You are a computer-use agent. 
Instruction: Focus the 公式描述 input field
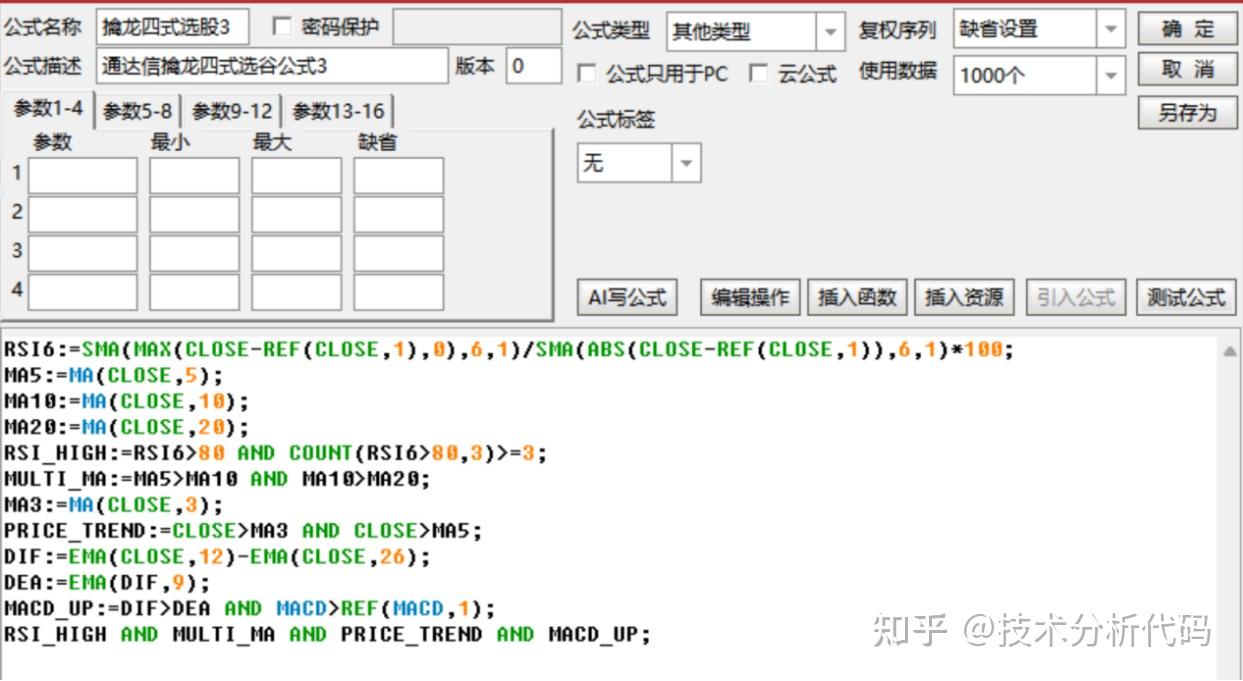tap(272, 66)
